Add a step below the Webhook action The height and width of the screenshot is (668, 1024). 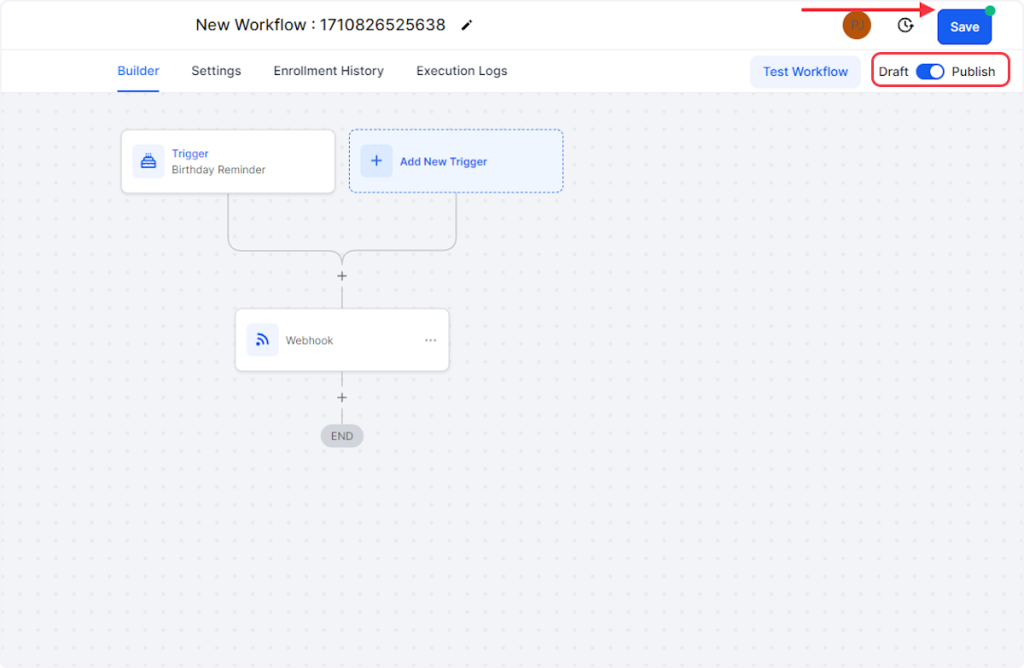342,398
